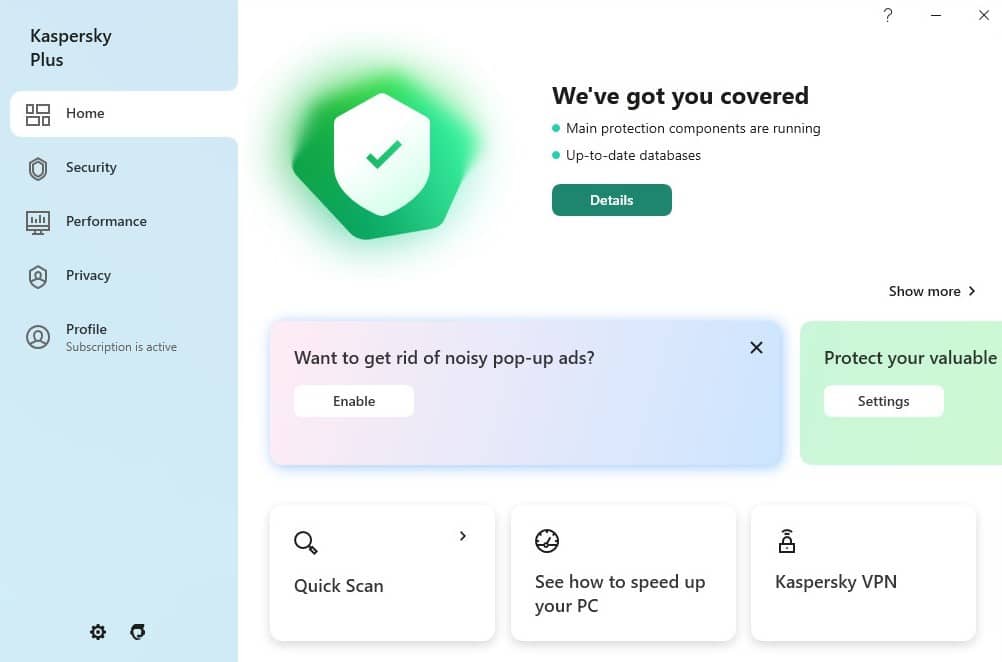Image resolution: width=1002 pixels, height=662 pixels.
Task: Go to the Home section
Action: (85, 114)
